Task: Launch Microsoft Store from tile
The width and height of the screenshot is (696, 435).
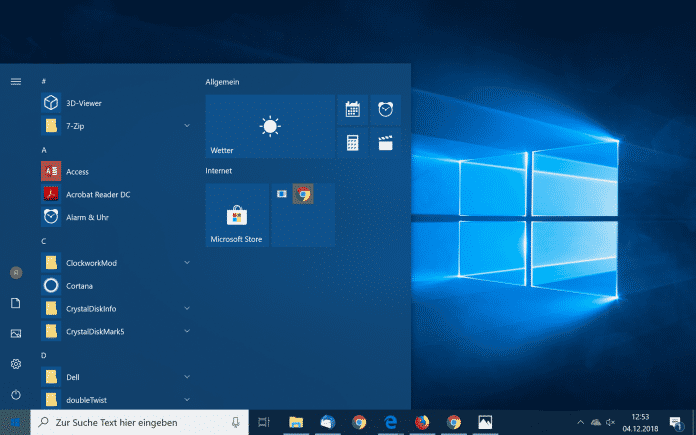Action: coord(237,215)
